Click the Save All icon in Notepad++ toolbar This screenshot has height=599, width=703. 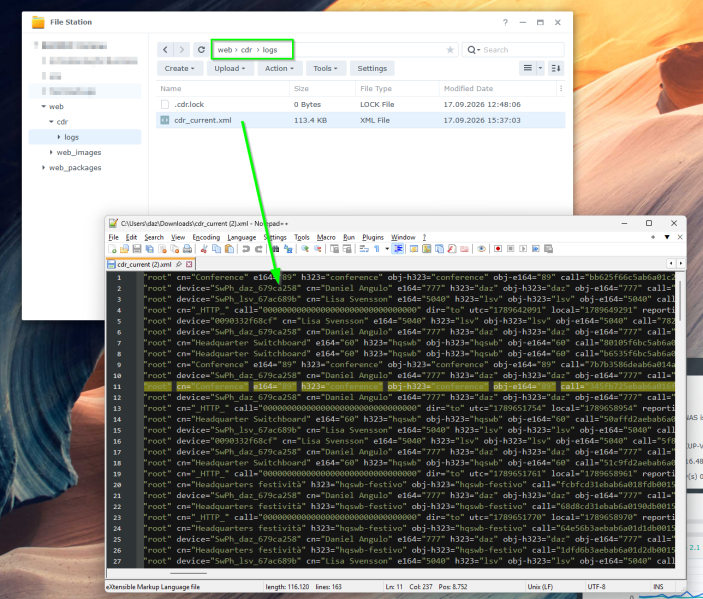coord(149,249)
